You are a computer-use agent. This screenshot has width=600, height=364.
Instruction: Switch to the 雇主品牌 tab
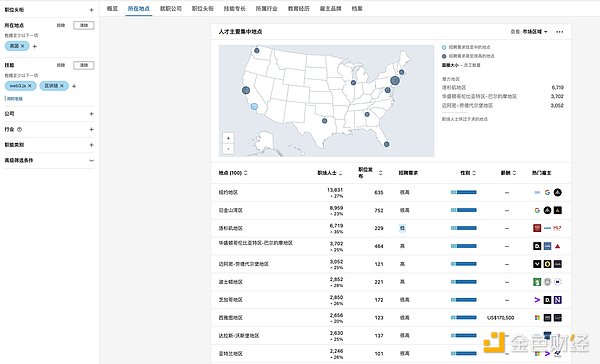[x=331, y=8]
